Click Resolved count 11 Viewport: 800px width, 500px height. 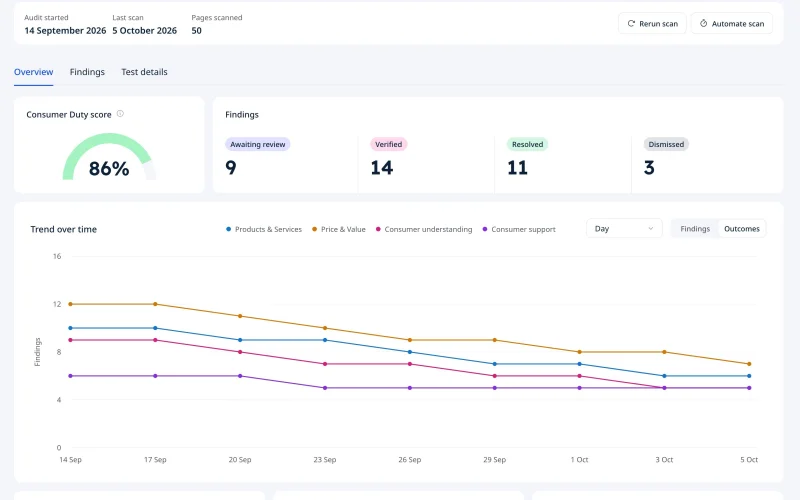[x=517, y=168]
